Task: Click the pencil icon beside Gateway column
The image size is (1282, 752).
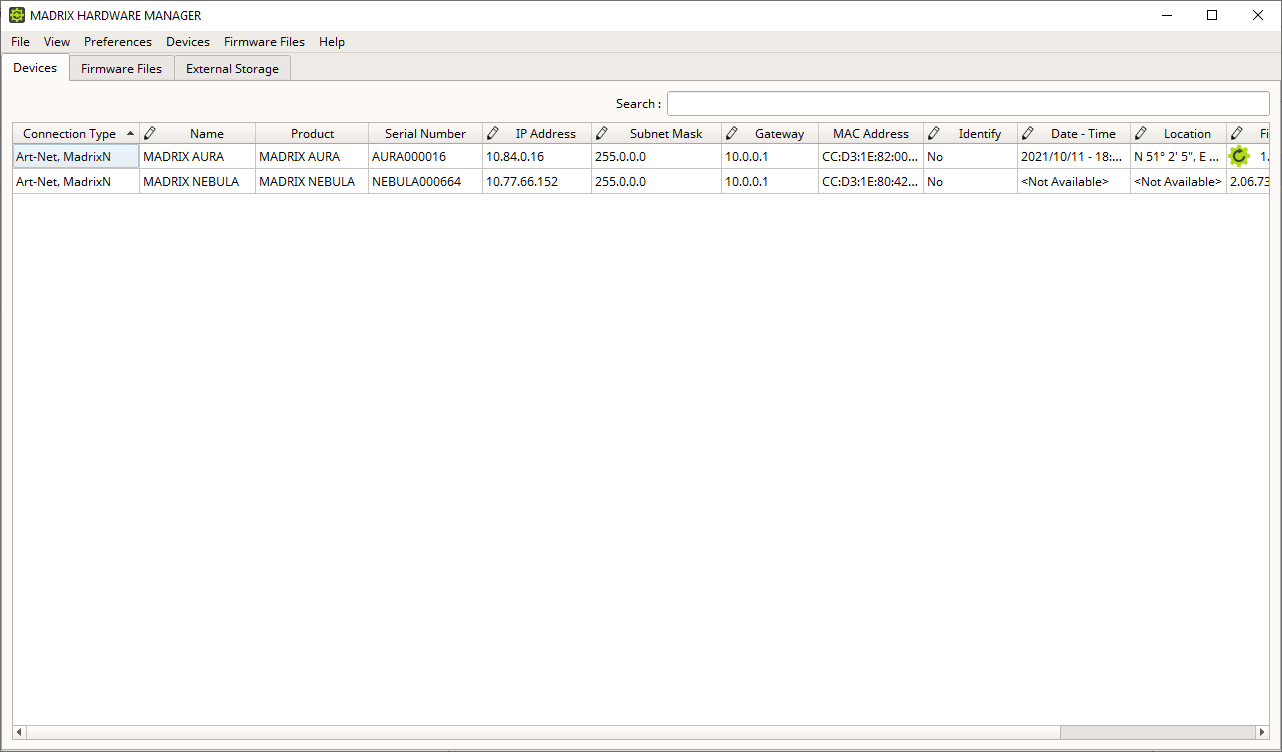Action: tap(732, 133)
